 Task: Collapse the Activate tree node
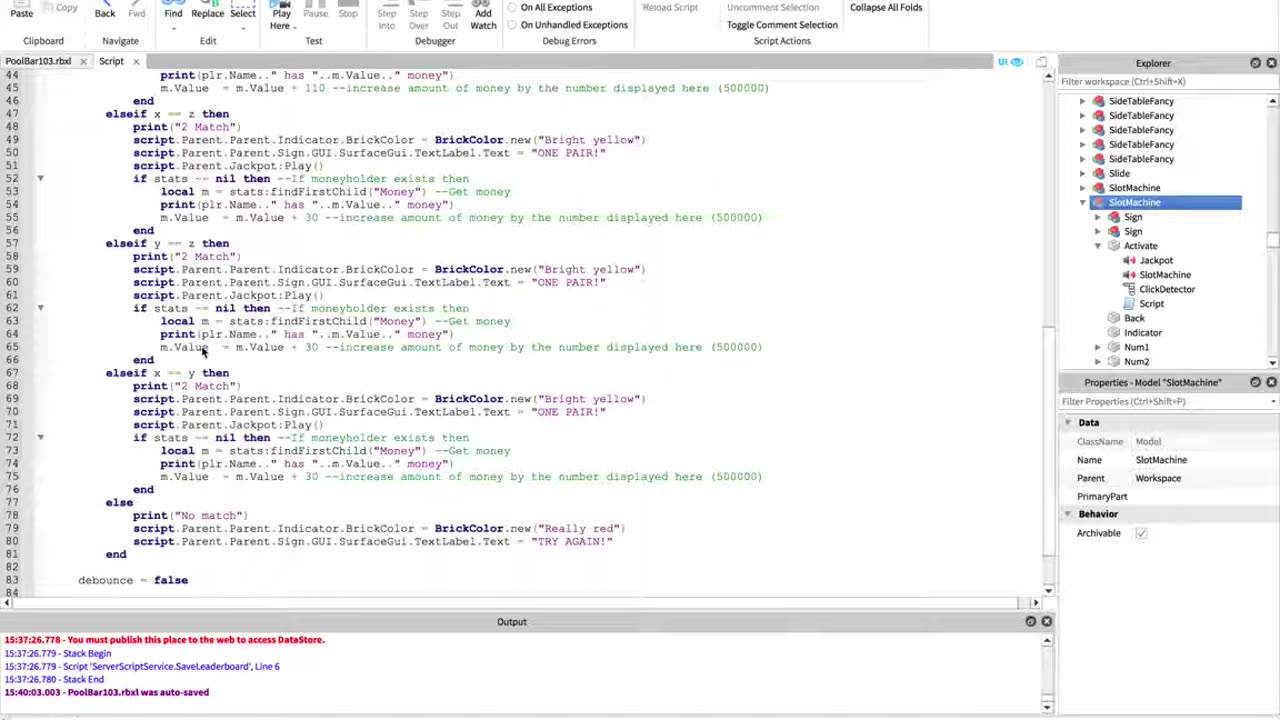pyautogui.click(x=1098, y=246)
